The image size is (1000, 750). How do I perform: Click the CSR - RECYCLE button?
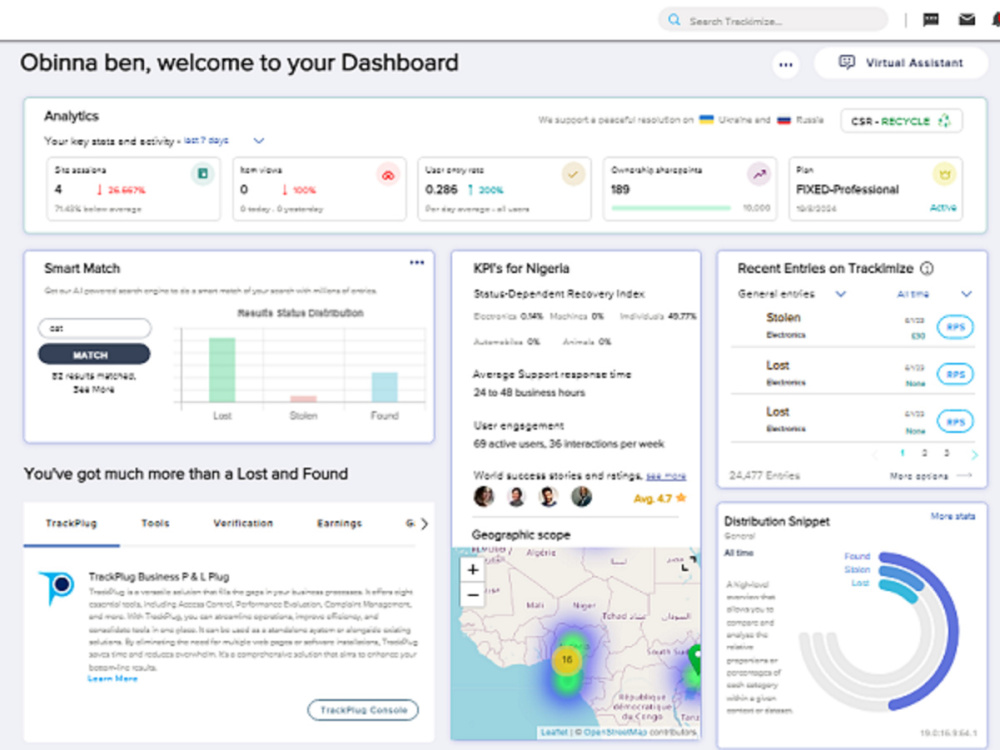pyautogui.click(x=901, y=121)
